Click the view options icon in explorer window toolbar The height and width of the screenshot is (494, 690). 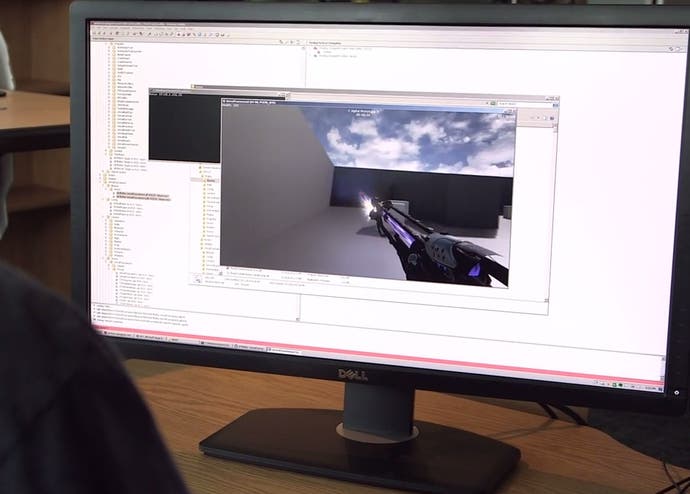(x=552, y=118)
